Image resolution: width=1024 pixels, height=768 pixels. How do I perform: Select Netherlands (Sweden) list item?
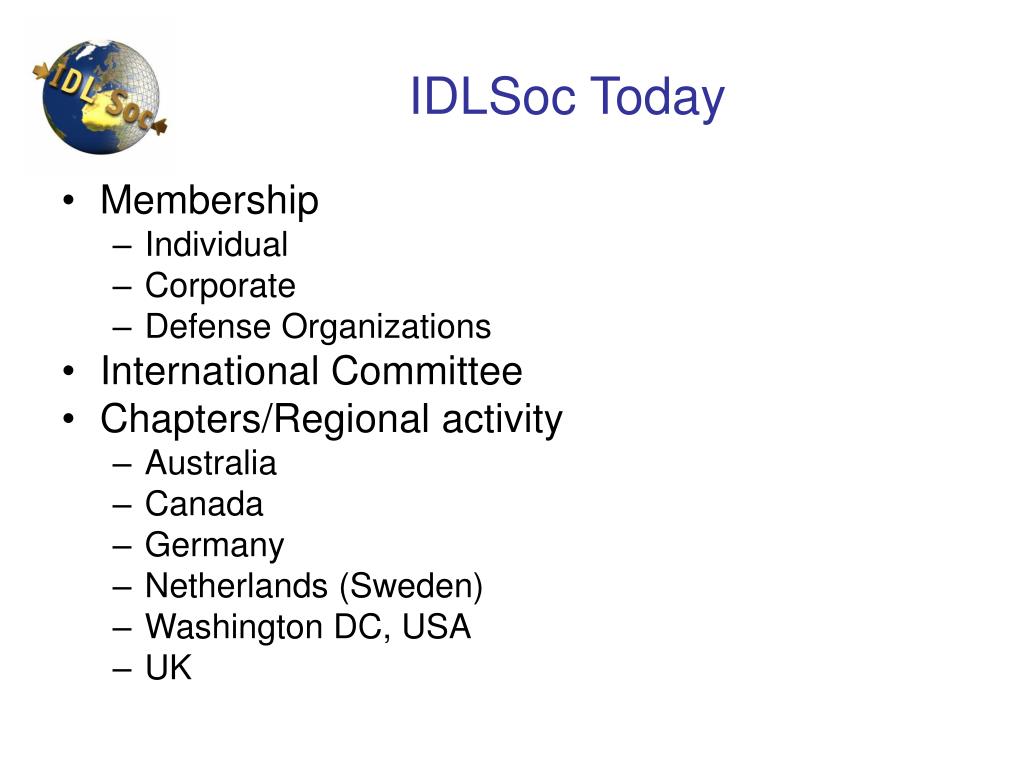[314, 586]
